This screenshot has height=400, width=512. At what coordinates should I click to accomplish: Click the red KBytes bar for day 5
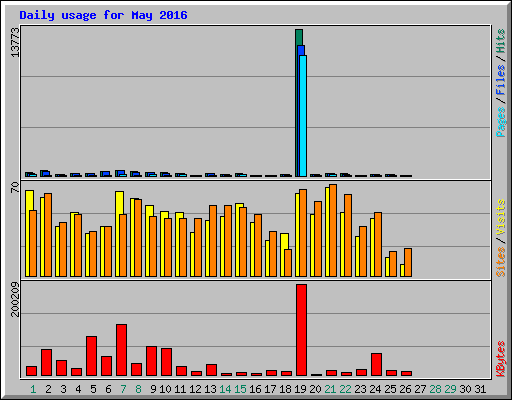click(x=91, y=356)
